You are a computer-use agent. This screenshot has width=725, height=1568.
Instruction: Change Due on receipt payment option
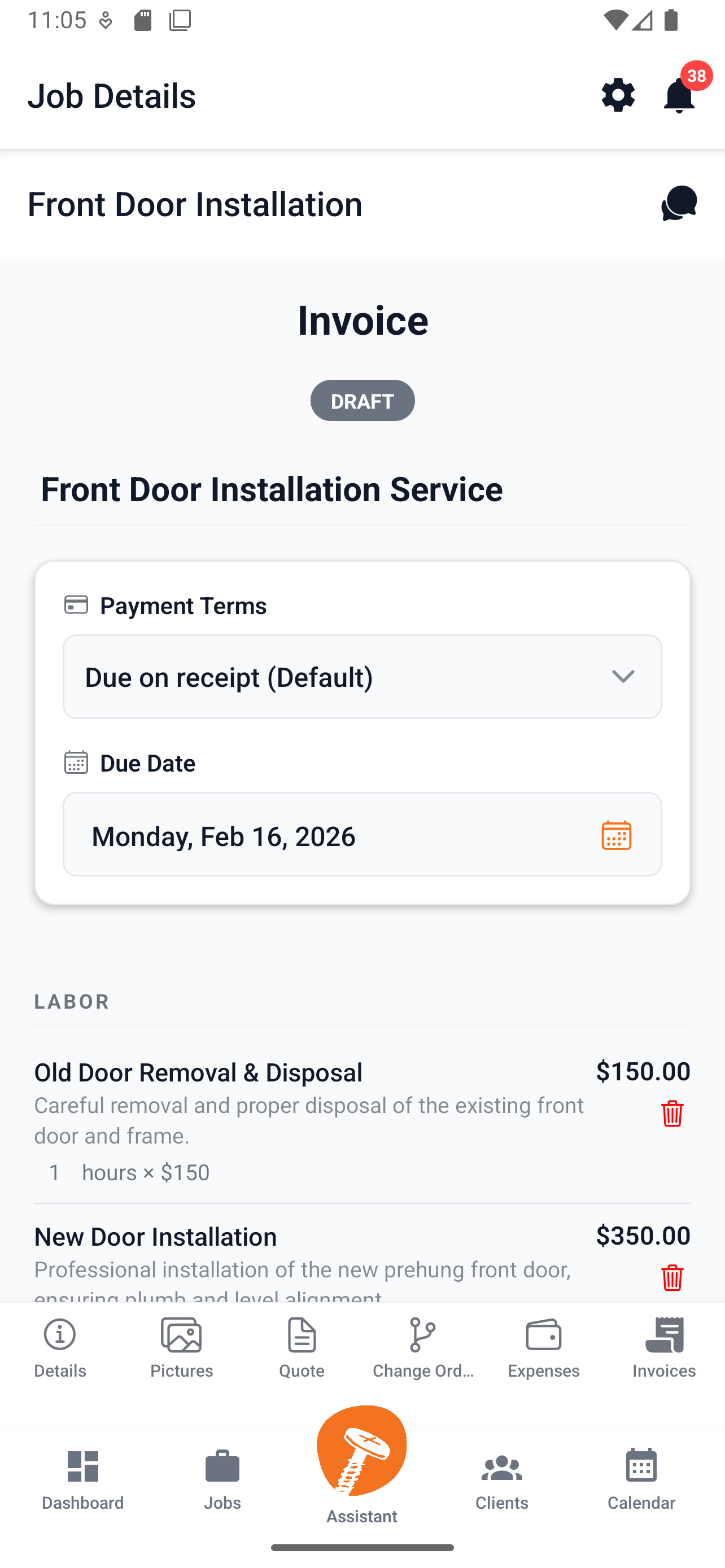click(362, 677)
